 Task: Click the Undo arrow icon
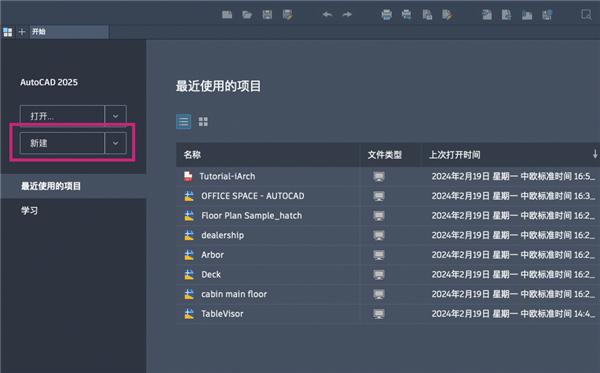point(327,15)
